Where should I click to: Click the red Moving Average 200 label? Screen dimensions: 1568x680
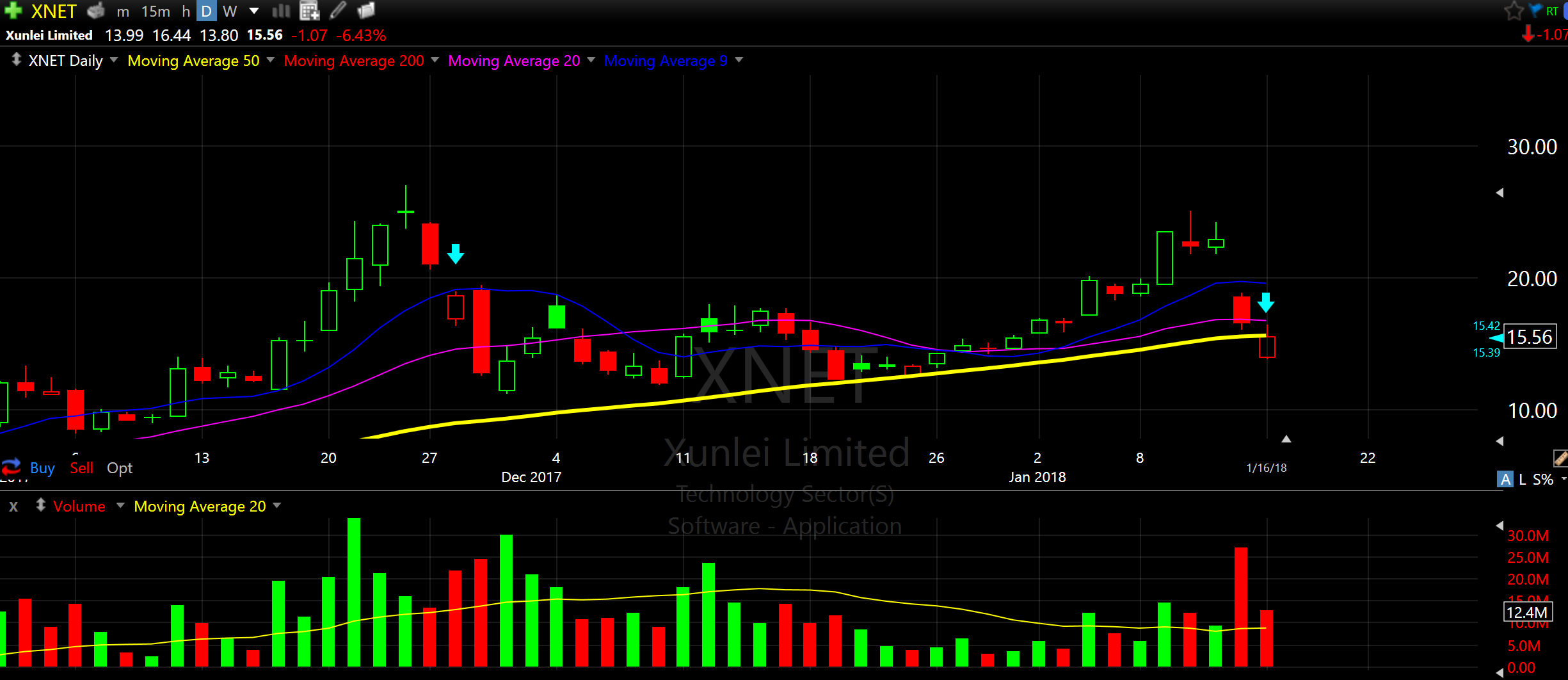(354, 61)
